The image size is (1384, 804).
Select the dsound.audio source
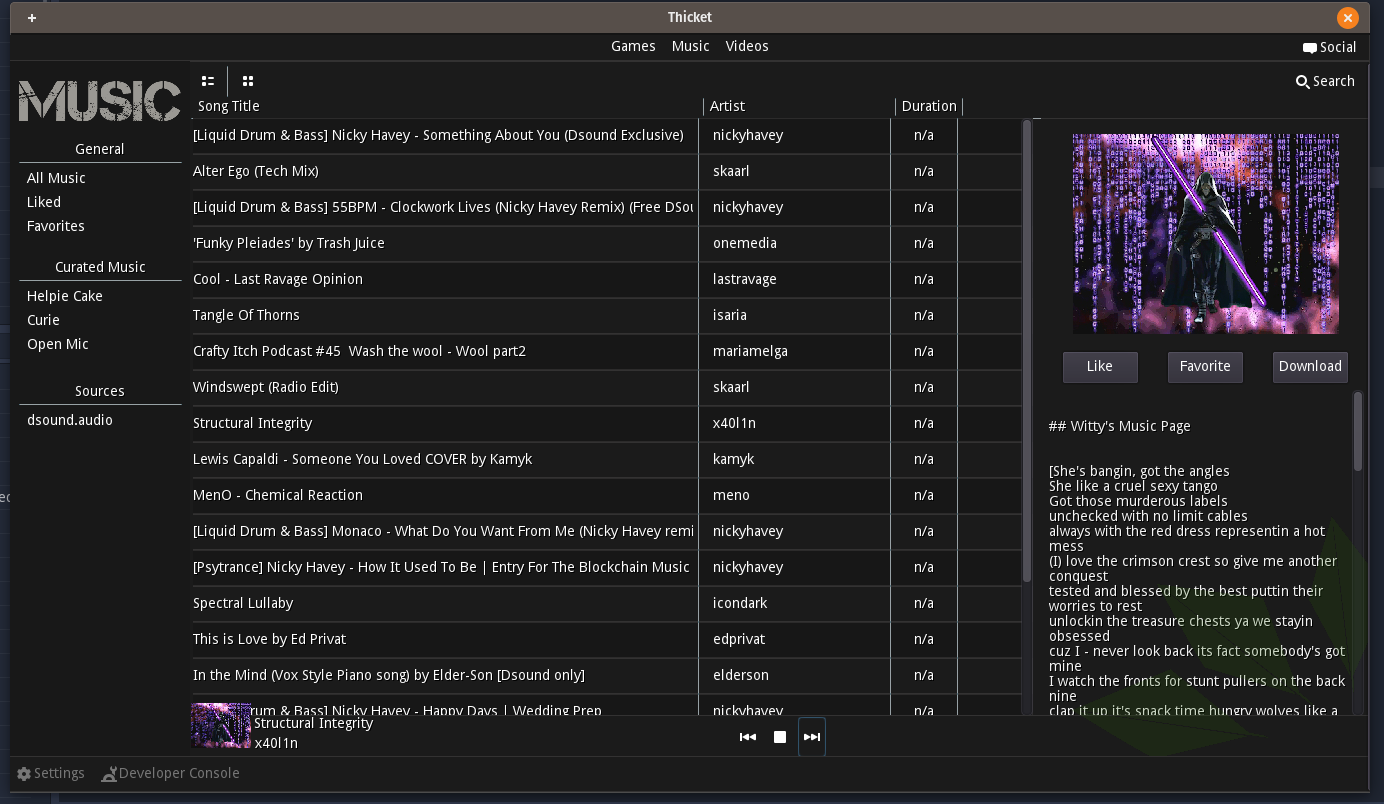[70, 420]
